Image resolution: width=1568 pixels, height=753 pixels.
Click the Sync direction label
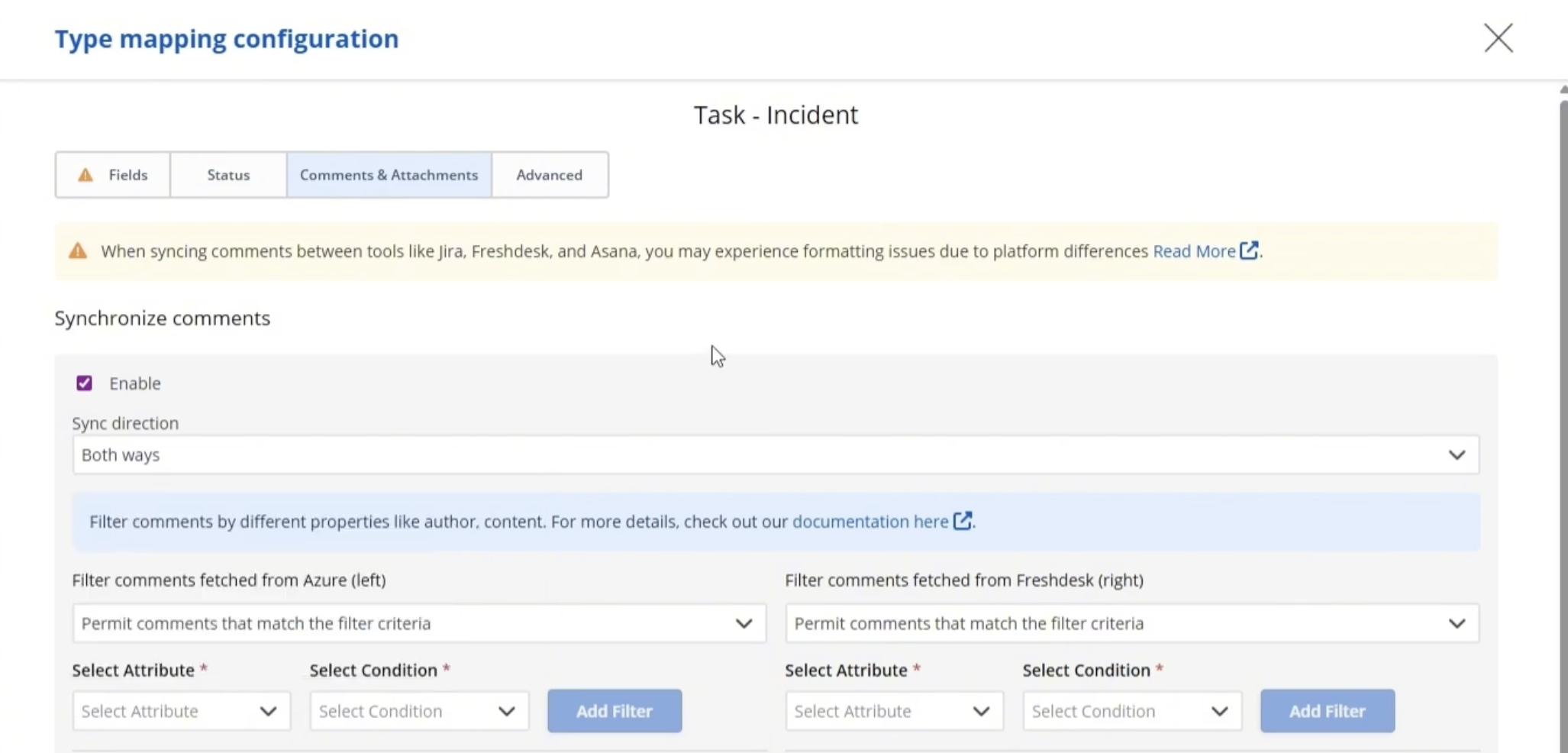125,423
